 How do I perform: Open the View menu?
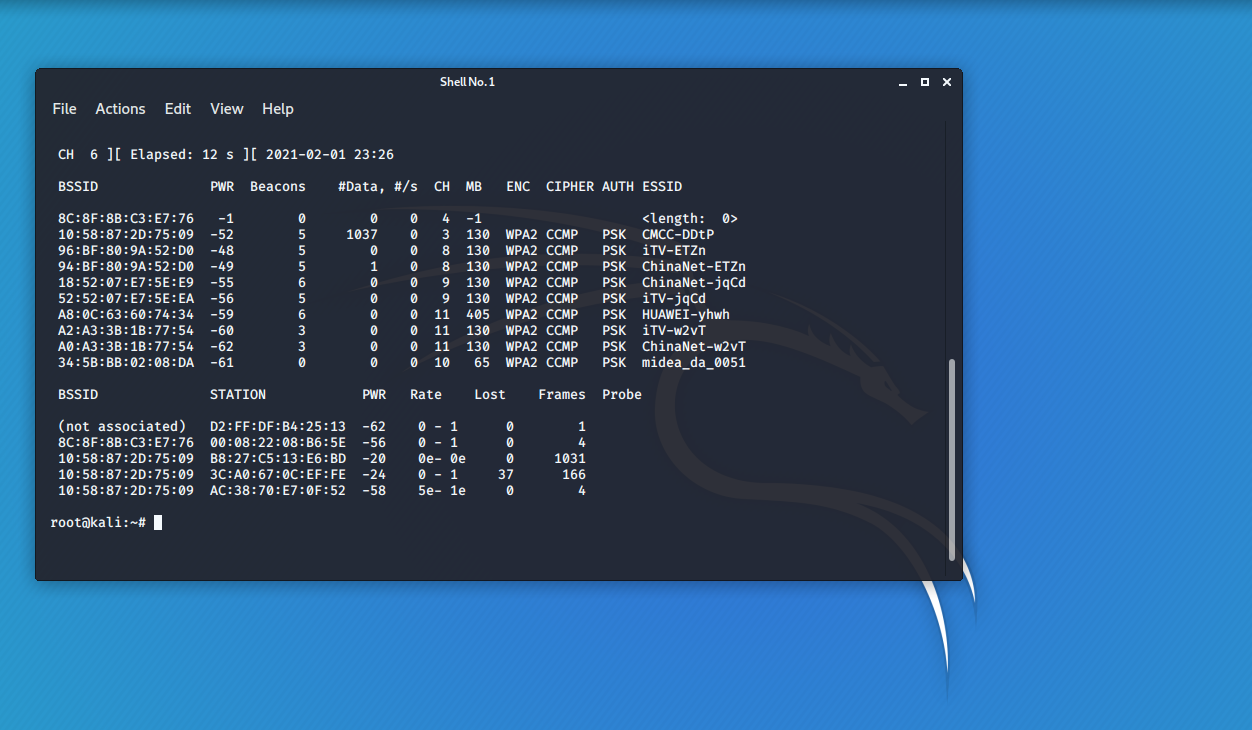(x=227, y=109)
